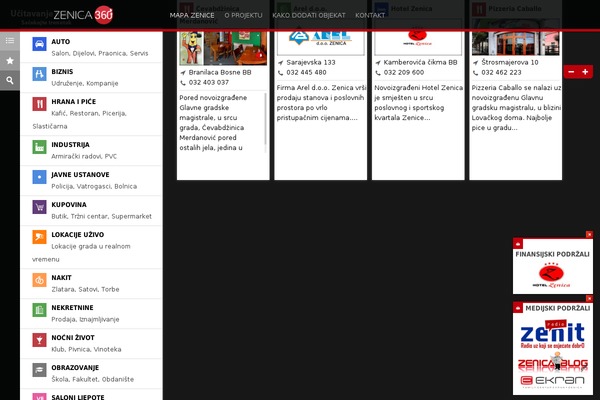This screenshot has width=600, height=400.
Task: Select the OBRAZOVANJE graduation cap icon
Action: click(39, 370)
